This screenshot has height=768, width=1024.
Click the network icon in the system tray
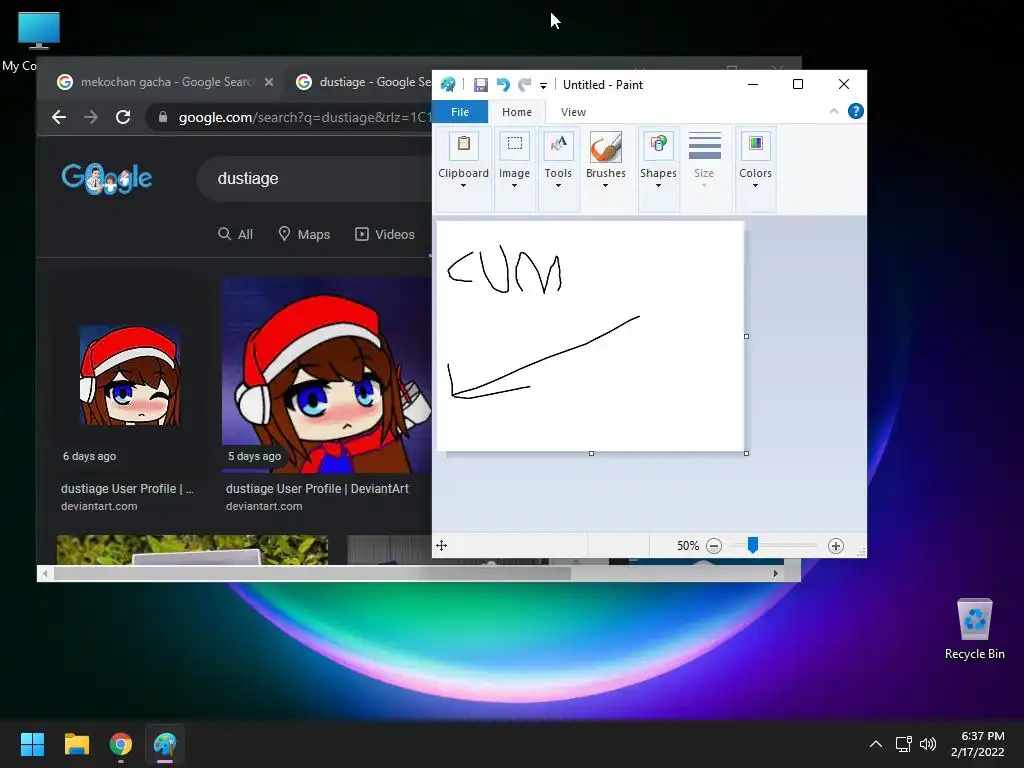click(x=904, y=744)
